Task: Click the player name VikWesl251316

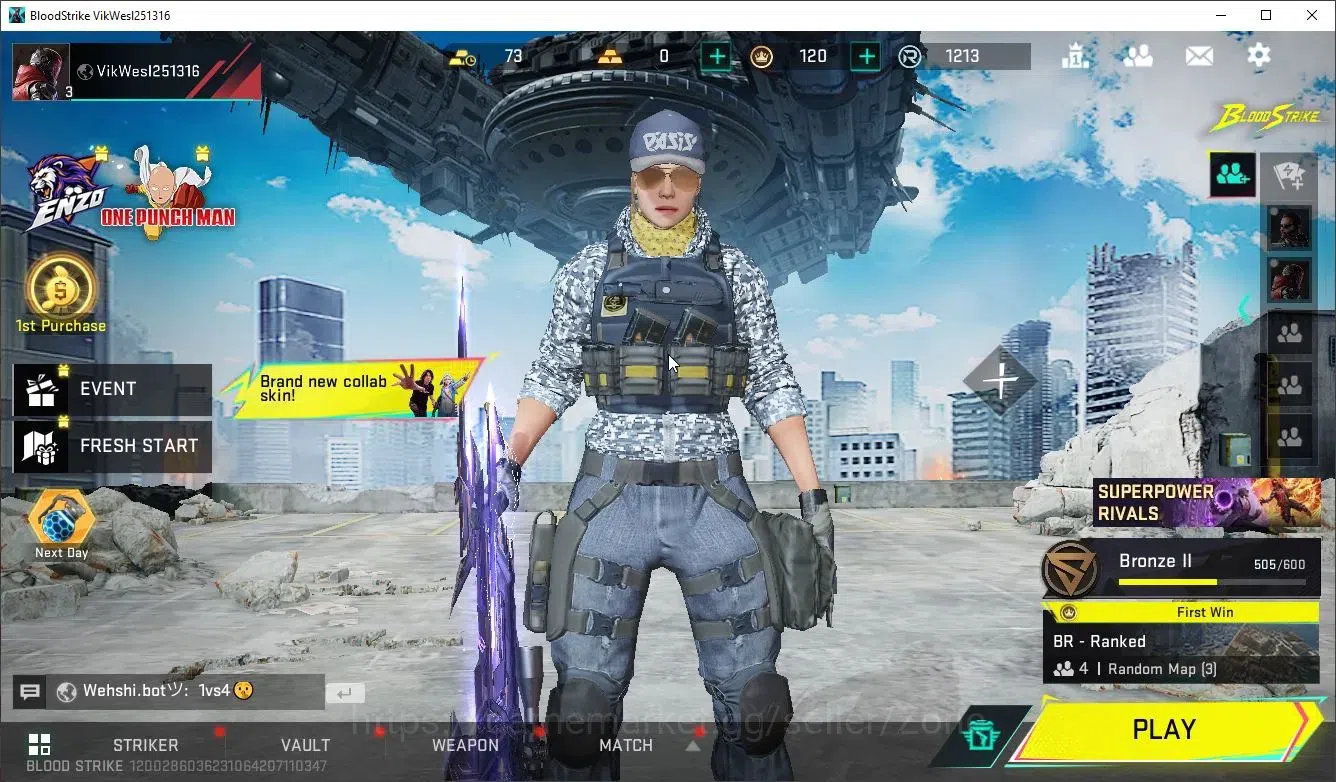Action: click(x=148, y=71)
